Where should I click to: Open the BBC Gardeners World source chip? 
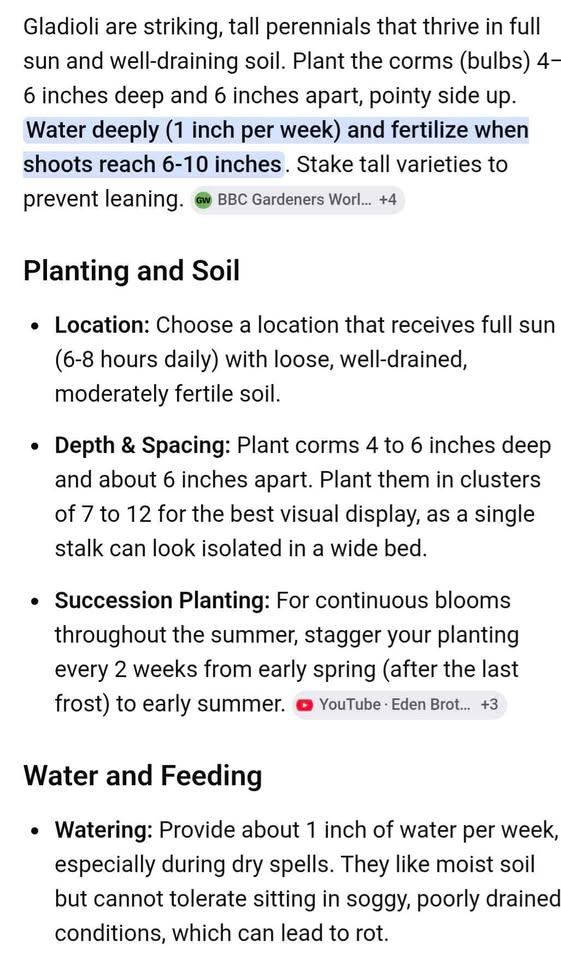298,200
